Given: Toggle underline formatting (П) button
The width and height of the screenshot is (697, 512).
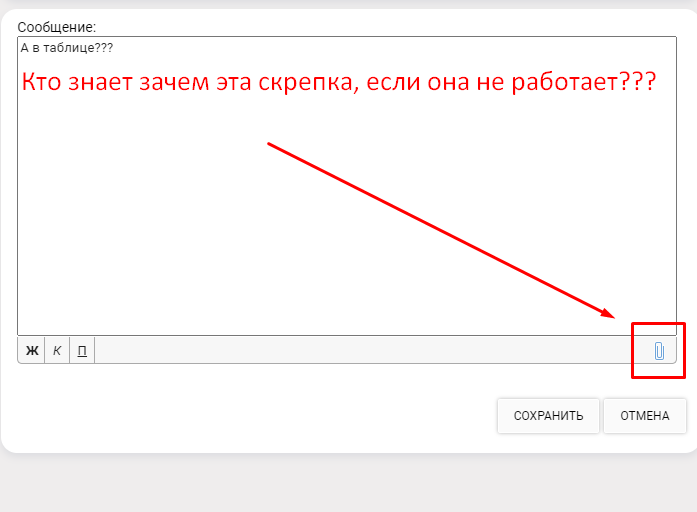Looking at the screenshot, I should click(x=82, y=350).
